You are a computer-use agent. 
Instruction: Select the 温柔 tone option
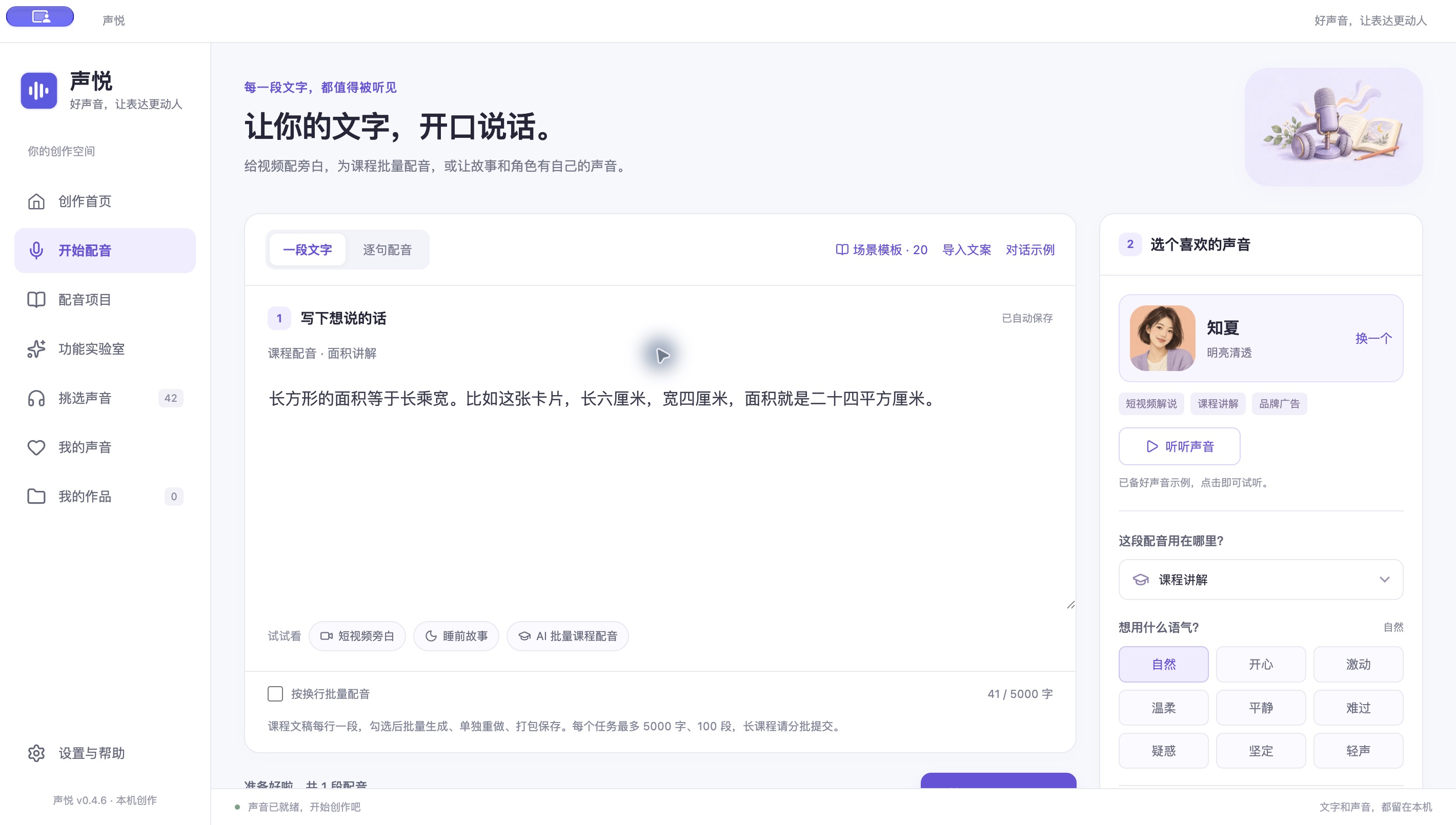(x=1164, y=708)
